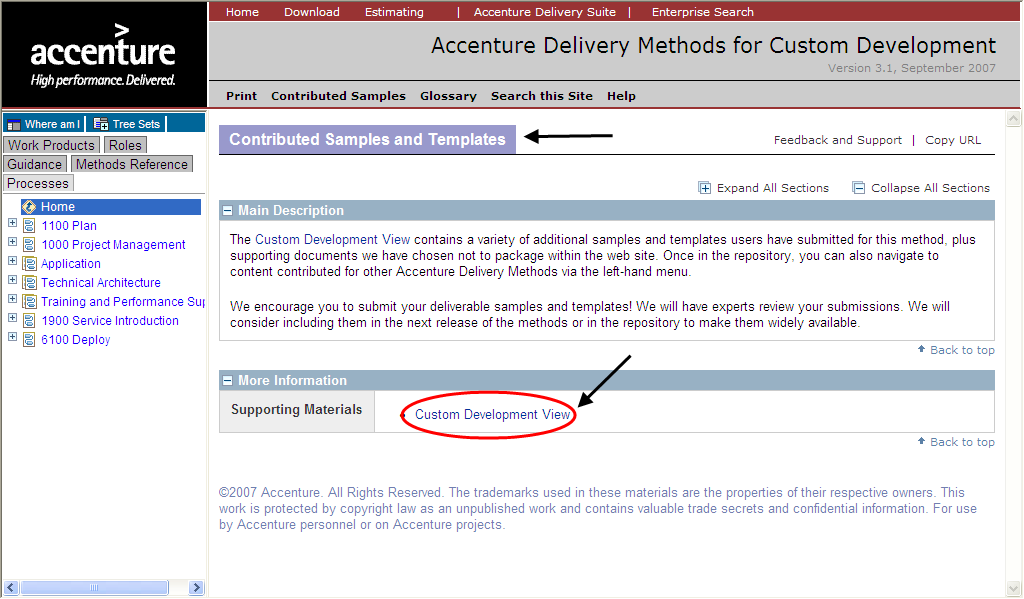
Task: Click Print in the toolbar
Action: click(x=242, y=96)
